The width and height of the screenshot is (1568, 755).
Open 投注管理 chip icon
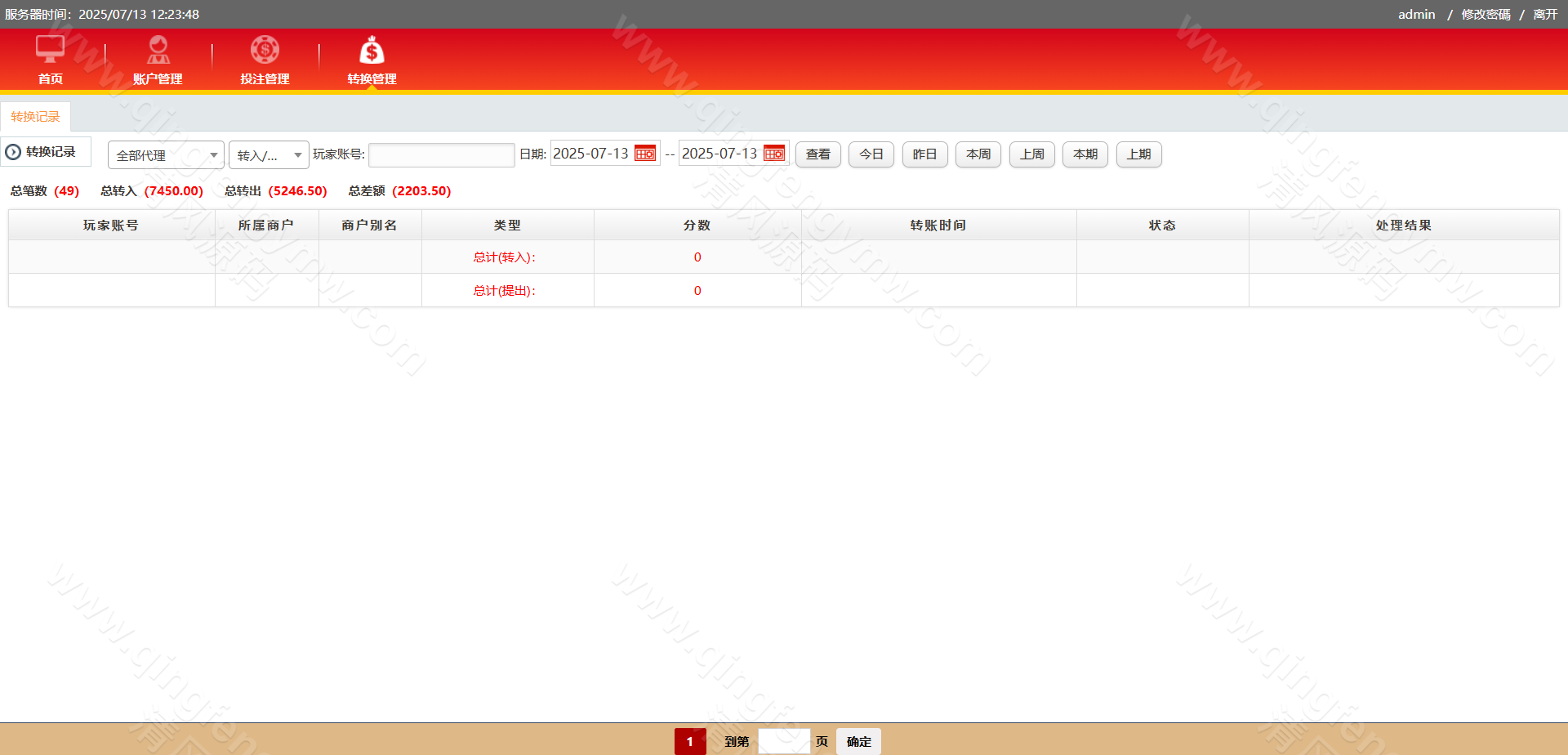(x=265, y=50)
